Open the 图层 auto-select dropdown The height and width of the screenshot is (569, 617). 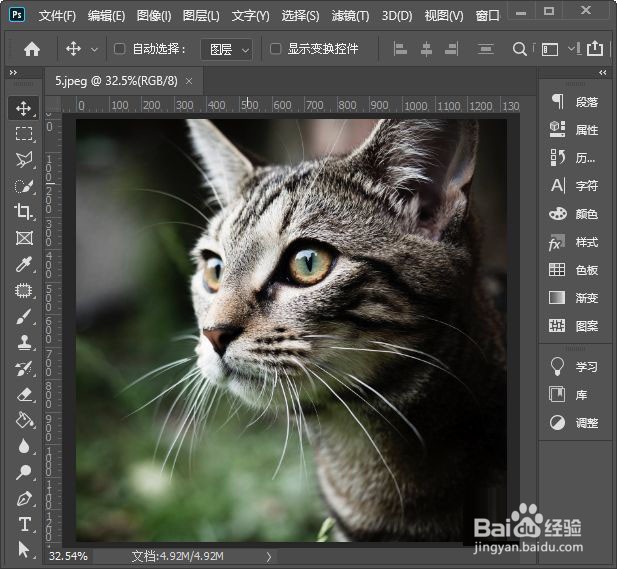tap(226, 50)
